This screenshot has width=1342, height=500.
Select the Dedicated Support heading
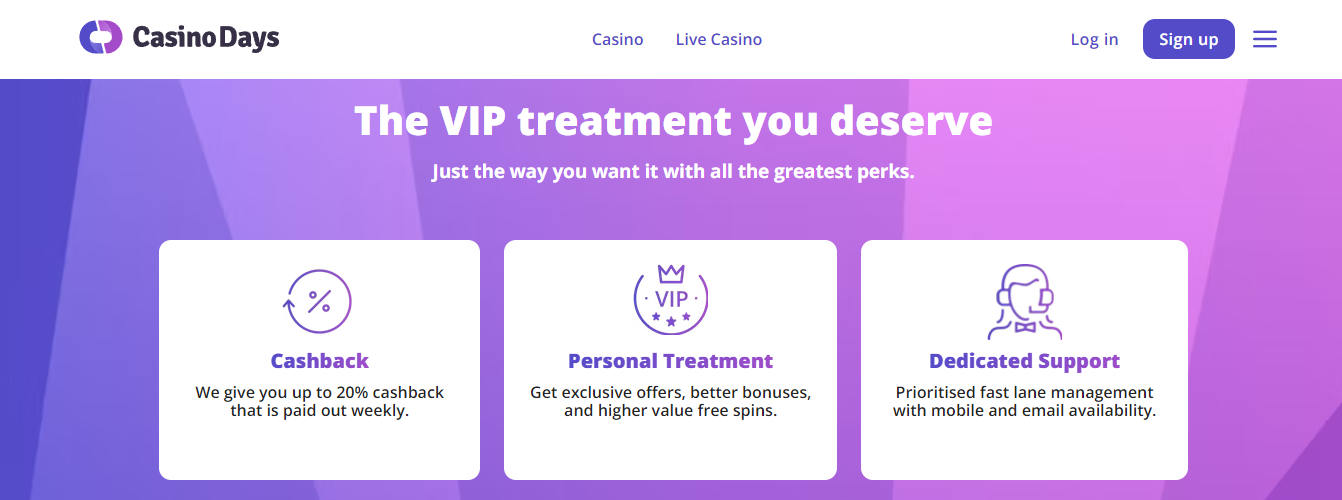[x=1024, y=361]
